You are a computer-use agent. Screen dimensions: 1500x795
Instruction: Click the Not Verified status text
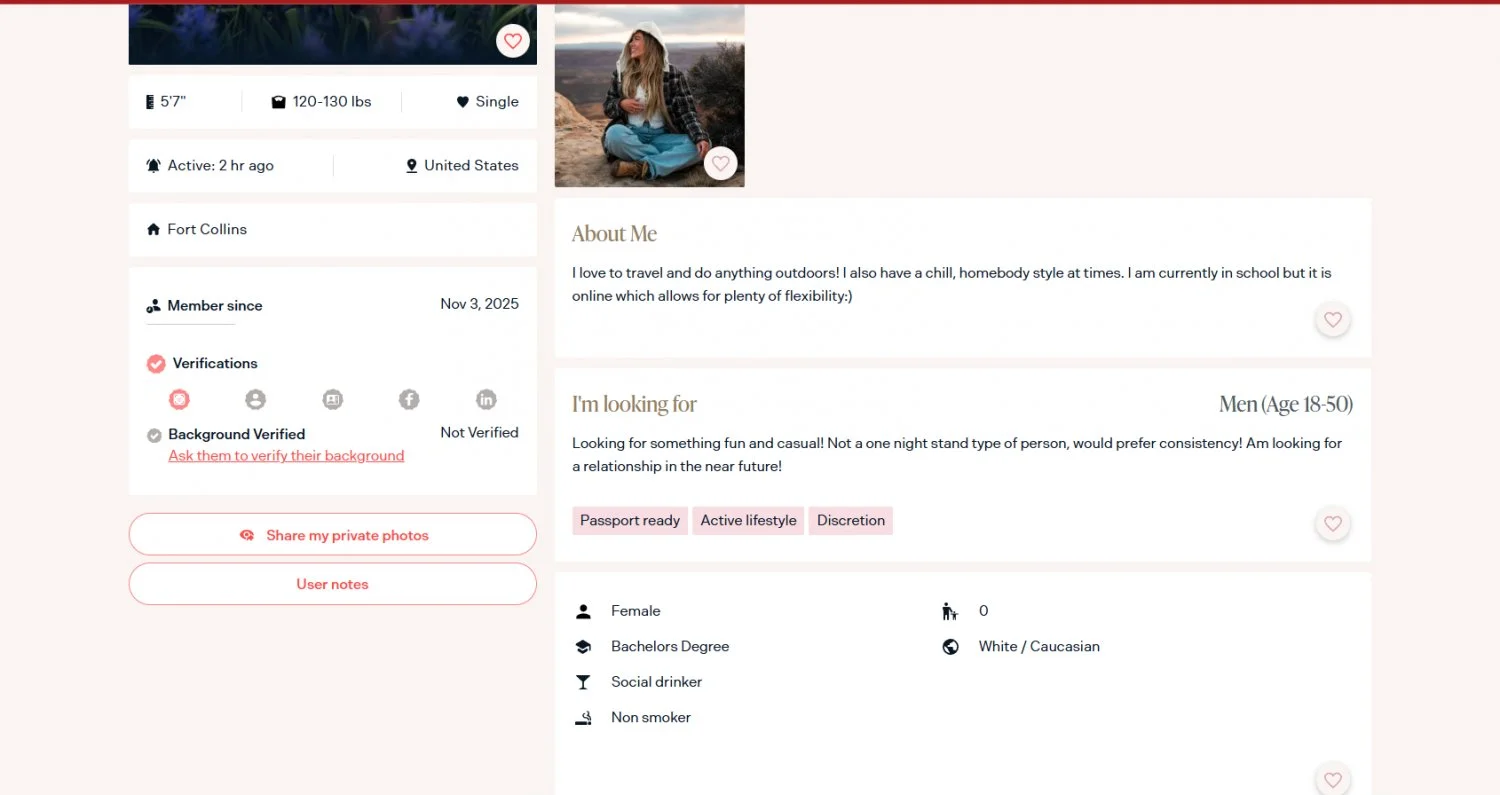[x=479, y=433]
